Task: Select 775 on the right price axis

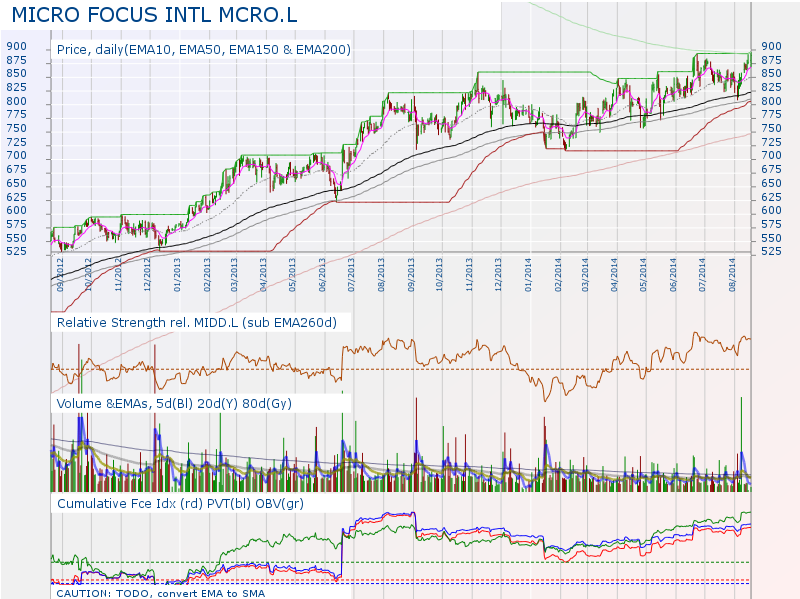Action: click(771, 115)
